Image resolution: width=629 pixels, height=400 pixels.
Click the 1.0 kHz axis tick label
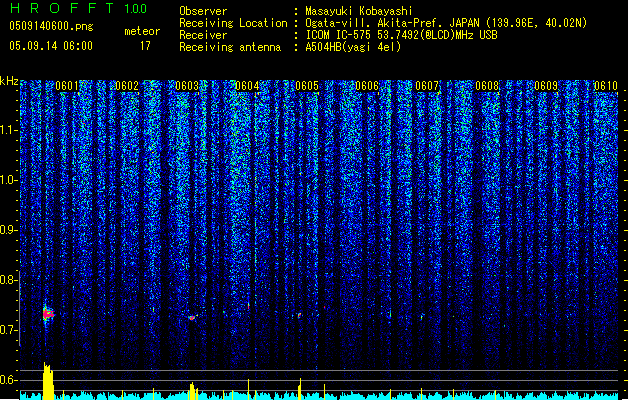[9, 180]
